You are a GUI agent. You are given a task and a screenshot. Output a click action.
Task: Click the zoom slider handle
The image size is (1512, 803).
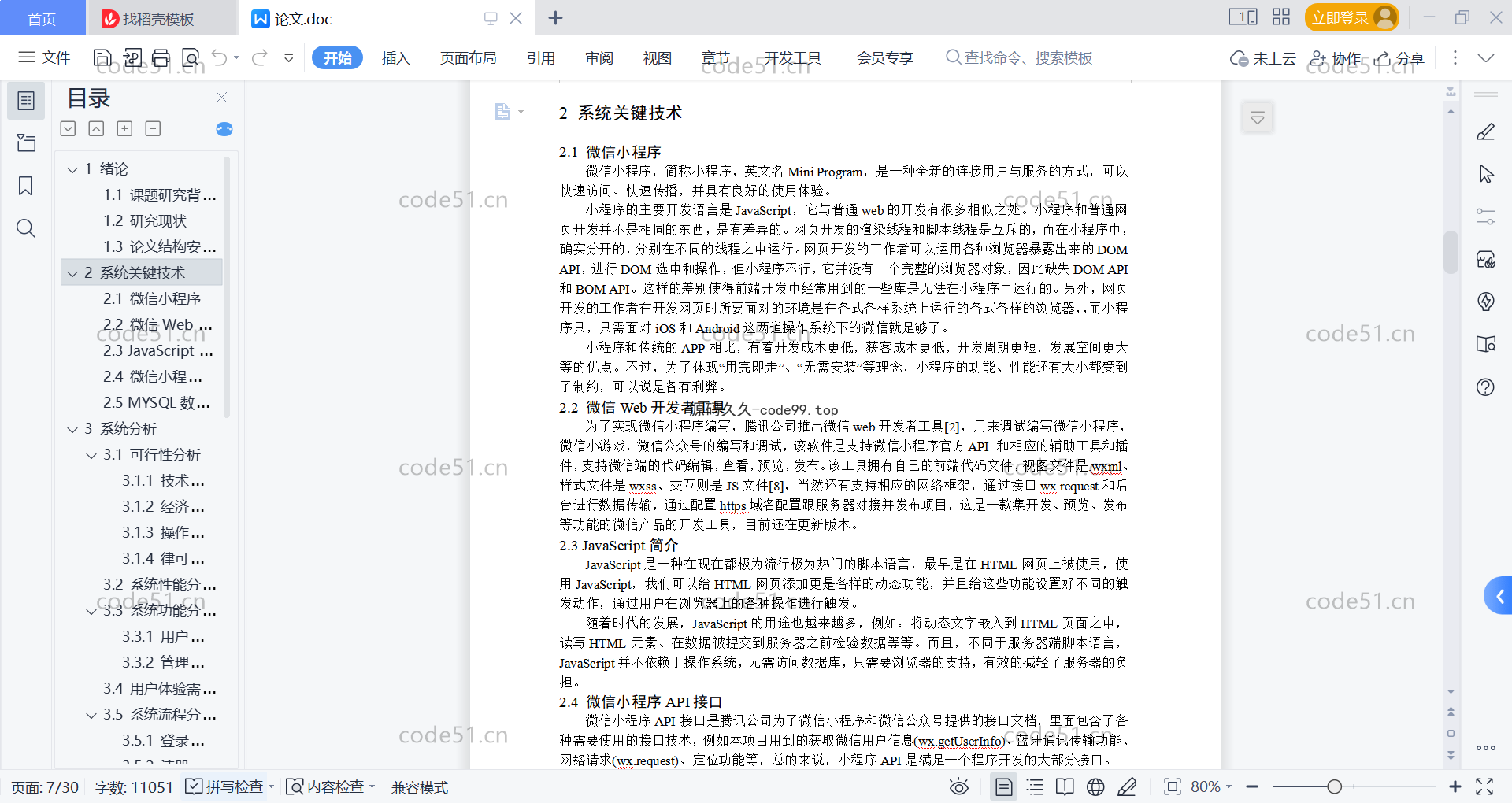point(1334,786)
